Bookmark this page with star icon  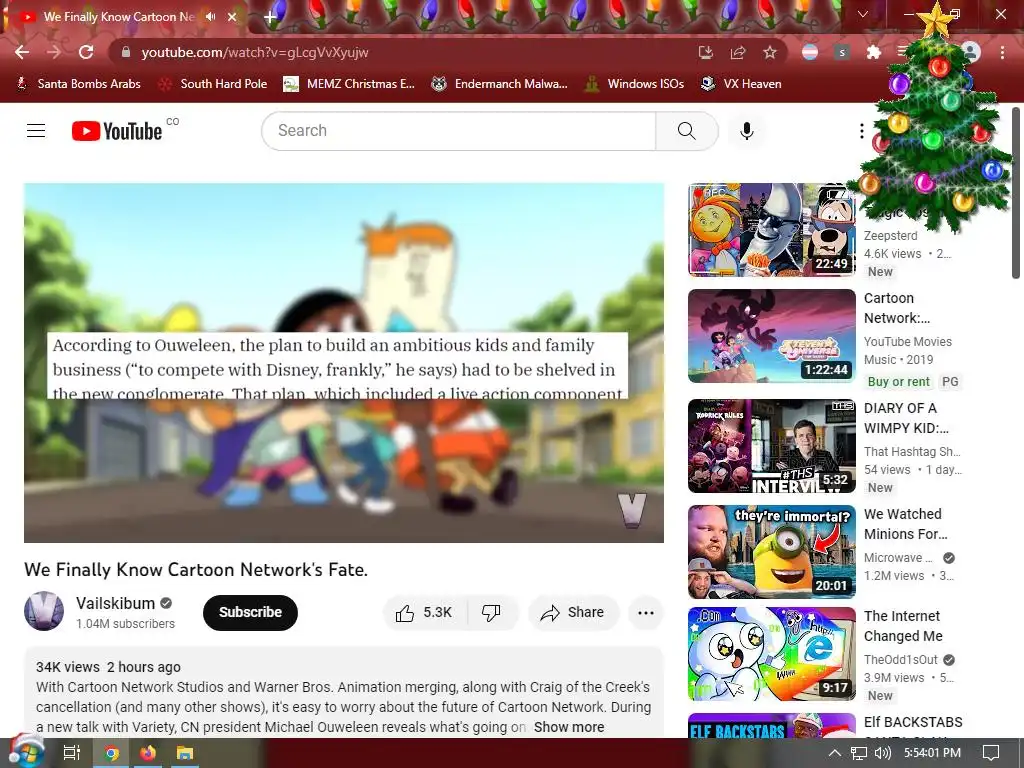click(770, 52)
